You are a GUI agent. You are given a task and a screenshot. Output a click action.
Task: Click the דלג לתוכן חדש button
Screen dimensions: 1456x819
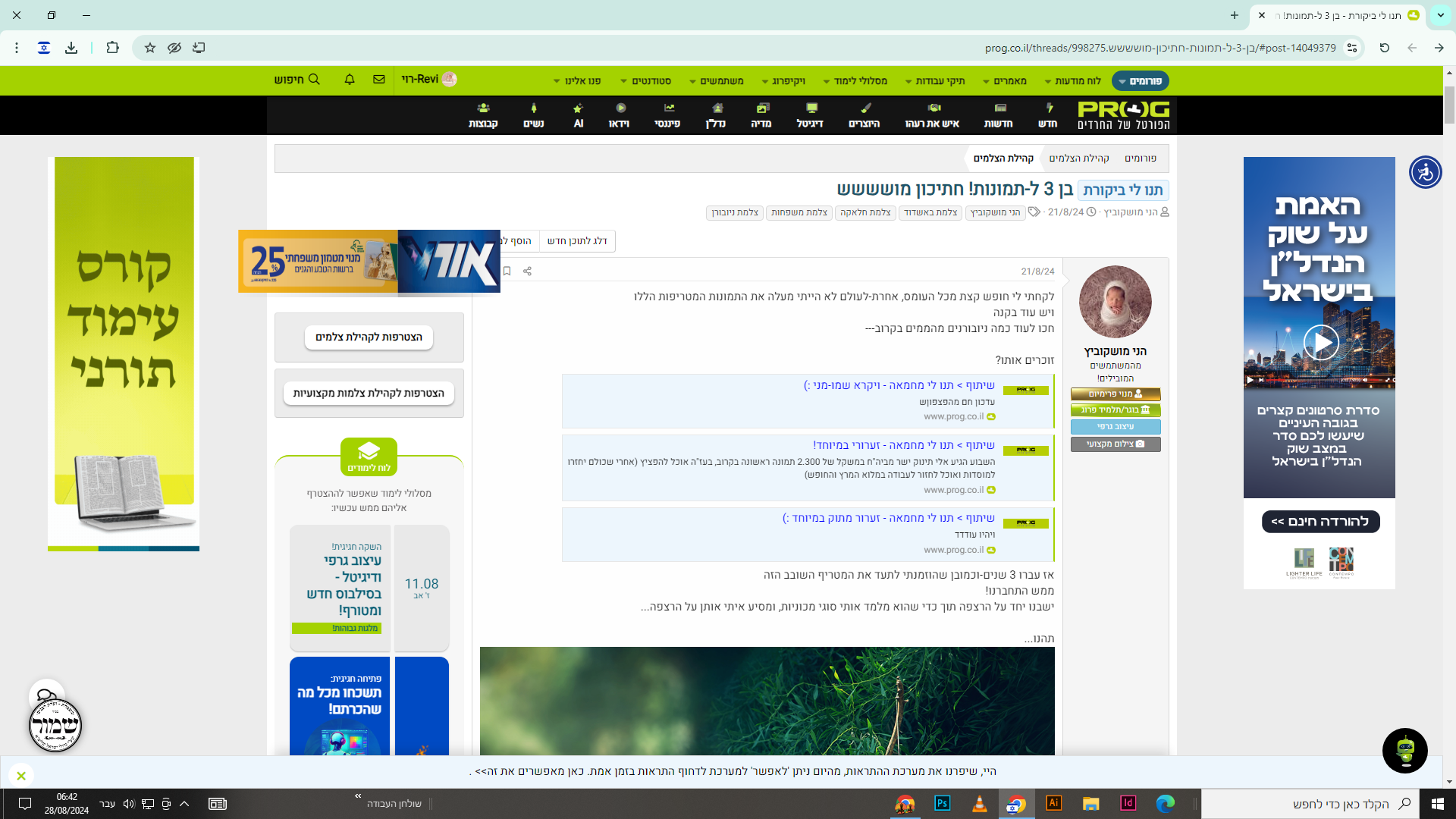point(577,241)
